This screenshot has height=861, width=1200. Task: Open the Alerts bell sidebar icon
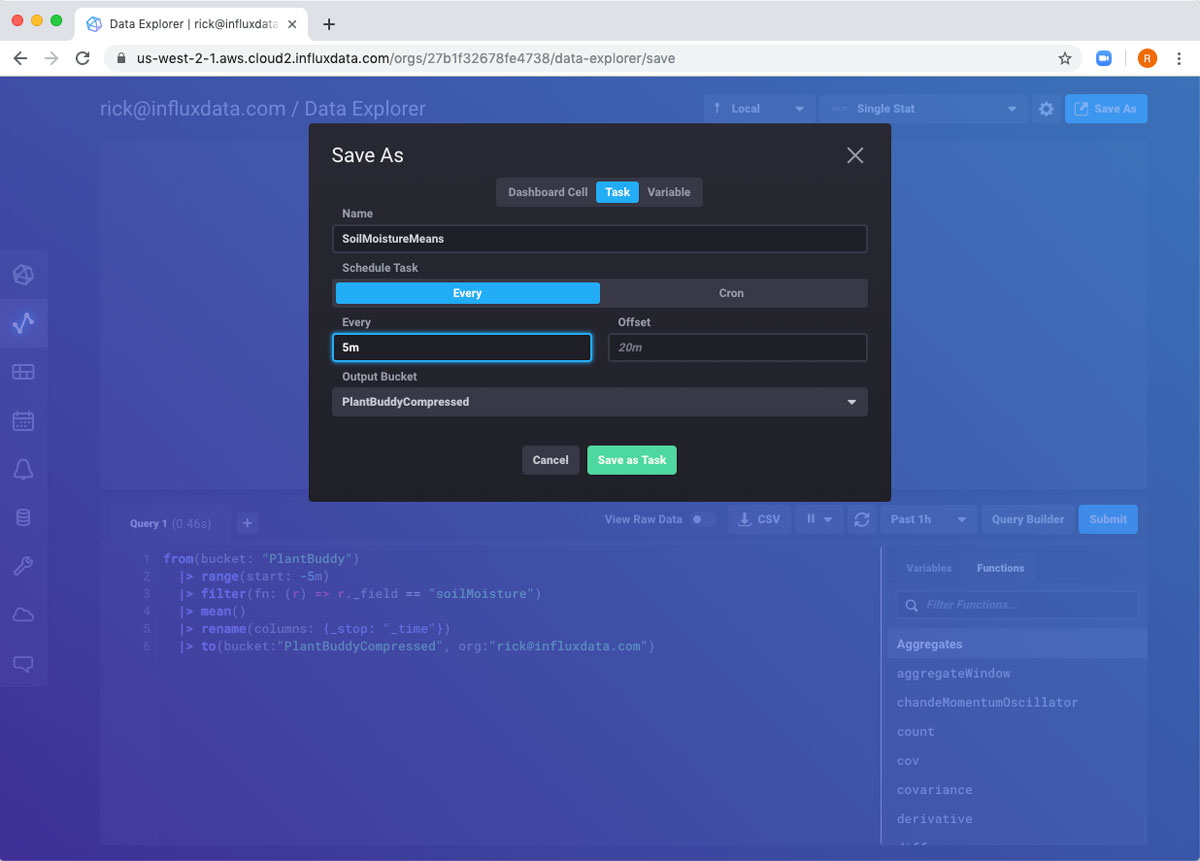point(23,469)
